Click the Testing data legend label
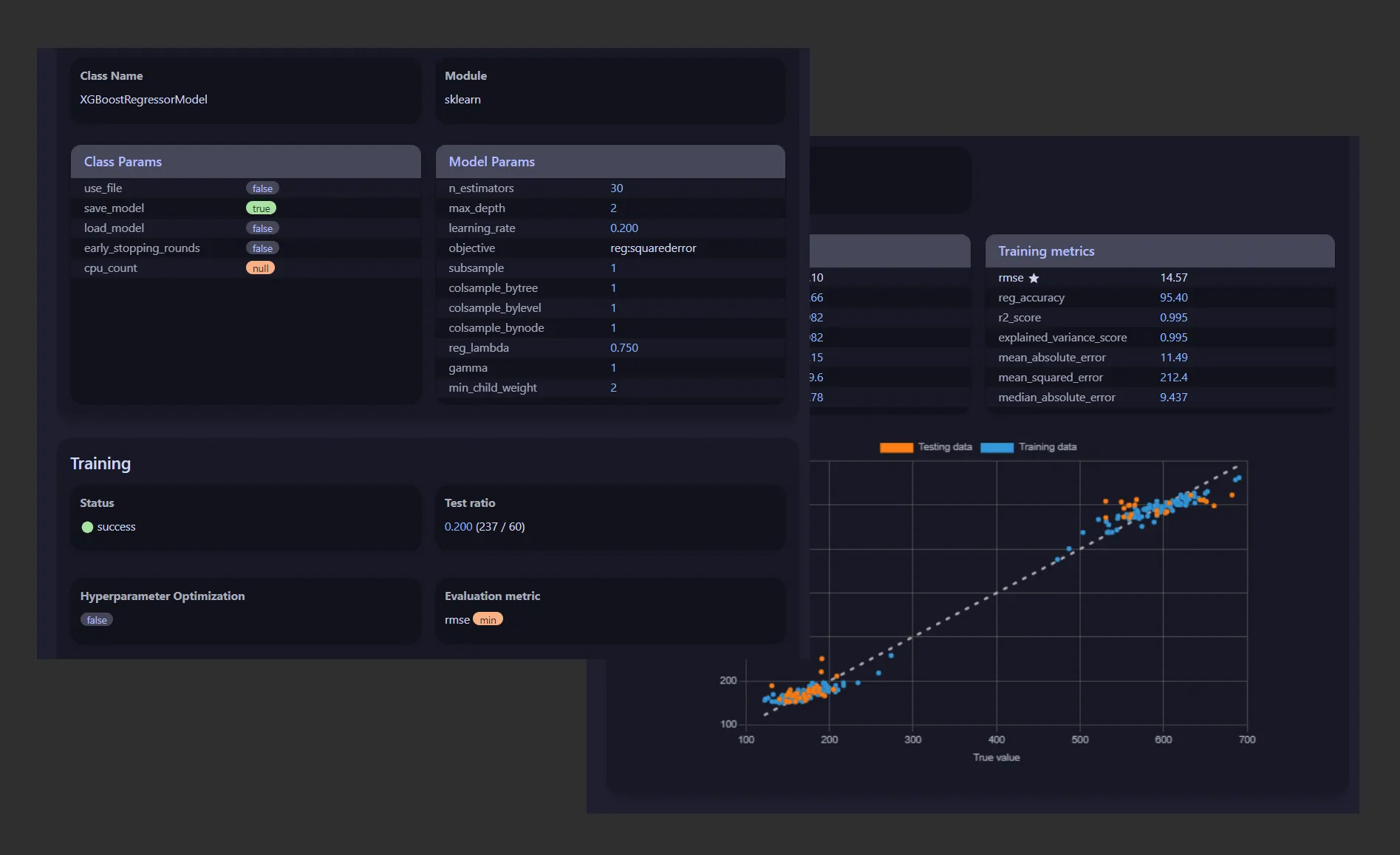This screenshot has height=855, width=1400. [945, 447]
